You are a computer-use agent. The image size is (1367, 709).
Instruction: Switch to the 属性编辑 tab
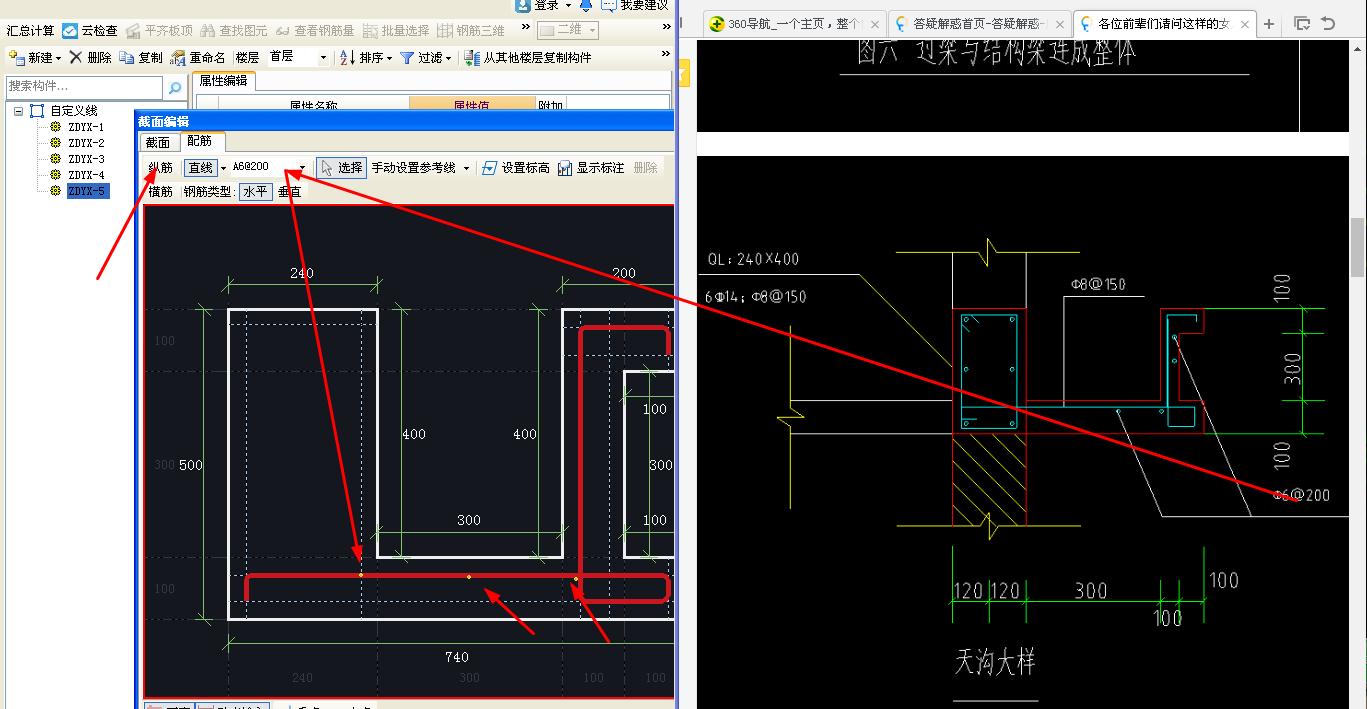tap(223, 81)
